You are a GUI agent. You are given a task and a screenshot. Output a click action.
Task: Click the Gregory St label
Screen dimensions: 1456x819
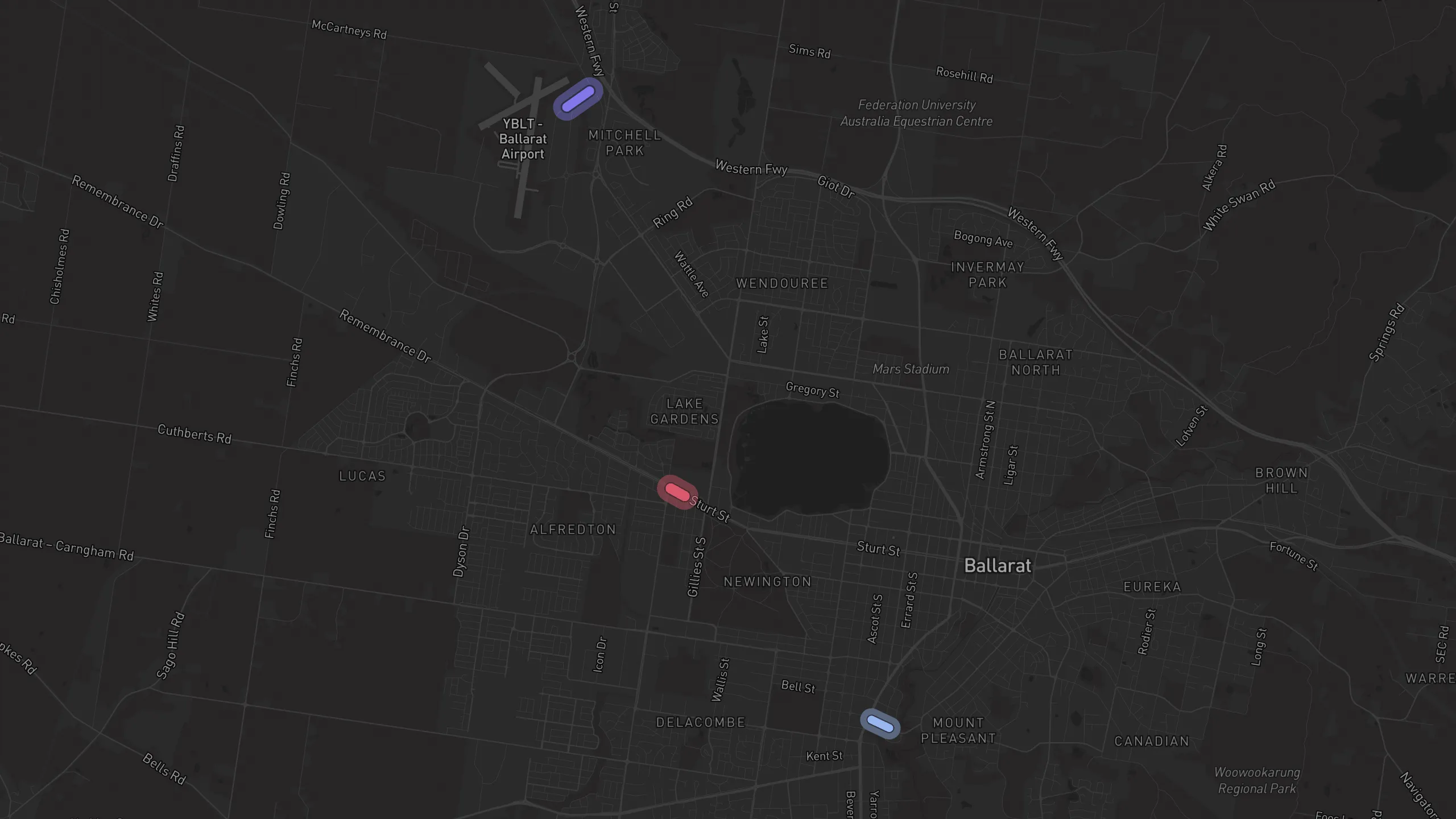point(812,390)
